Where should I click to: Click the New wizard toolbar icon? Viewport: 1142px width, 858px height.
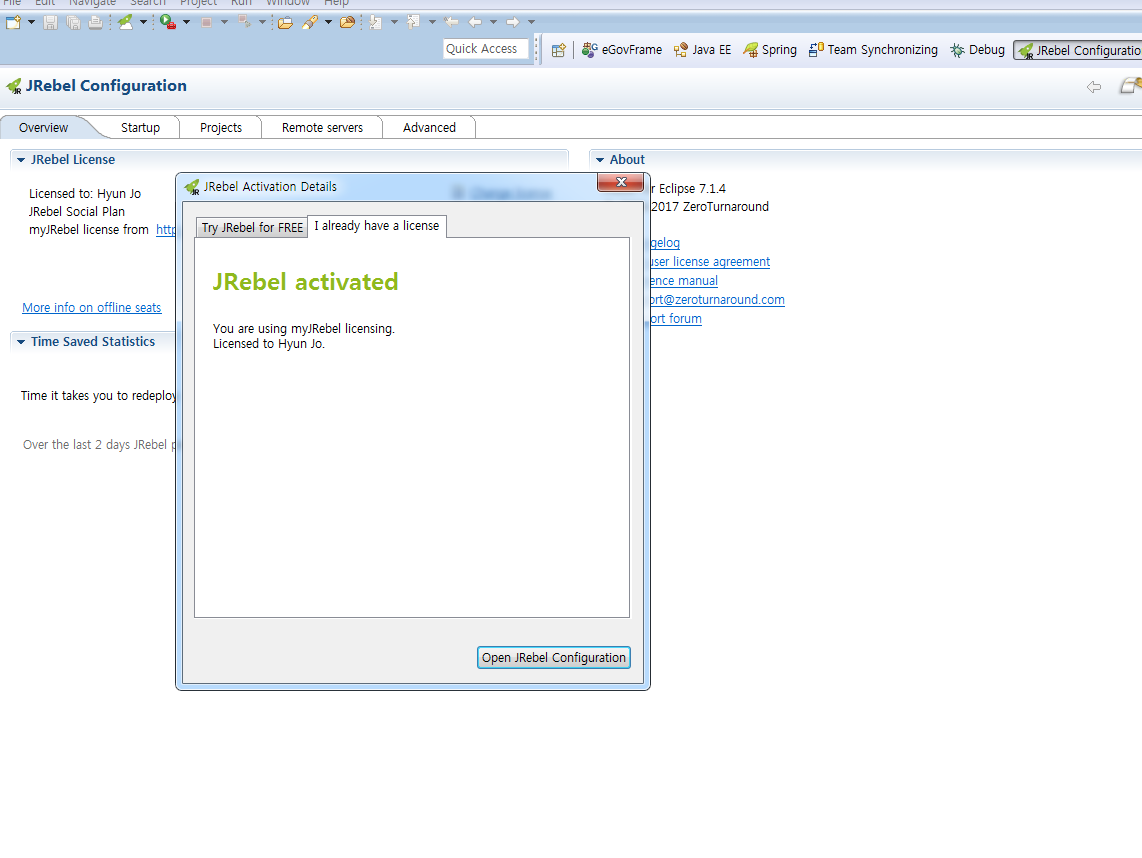click(13, 22)
